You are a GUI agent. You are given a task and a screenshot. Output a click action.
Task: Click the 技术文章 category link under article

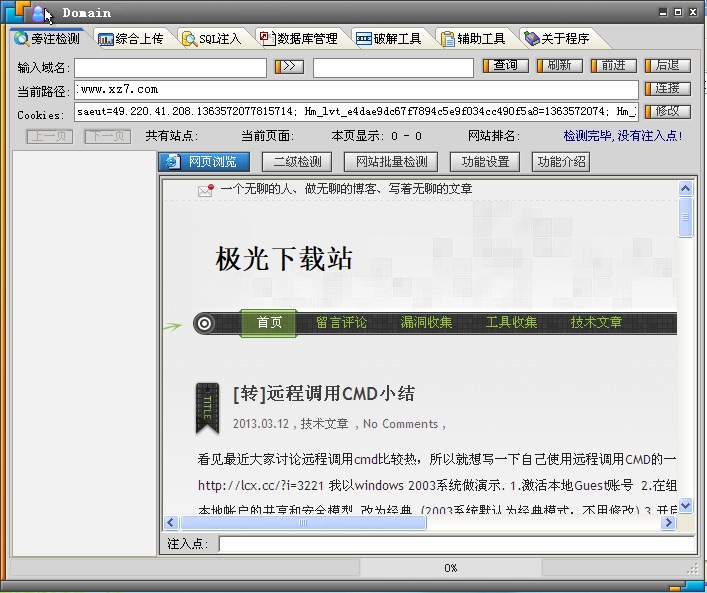click(x=324, y=424)
